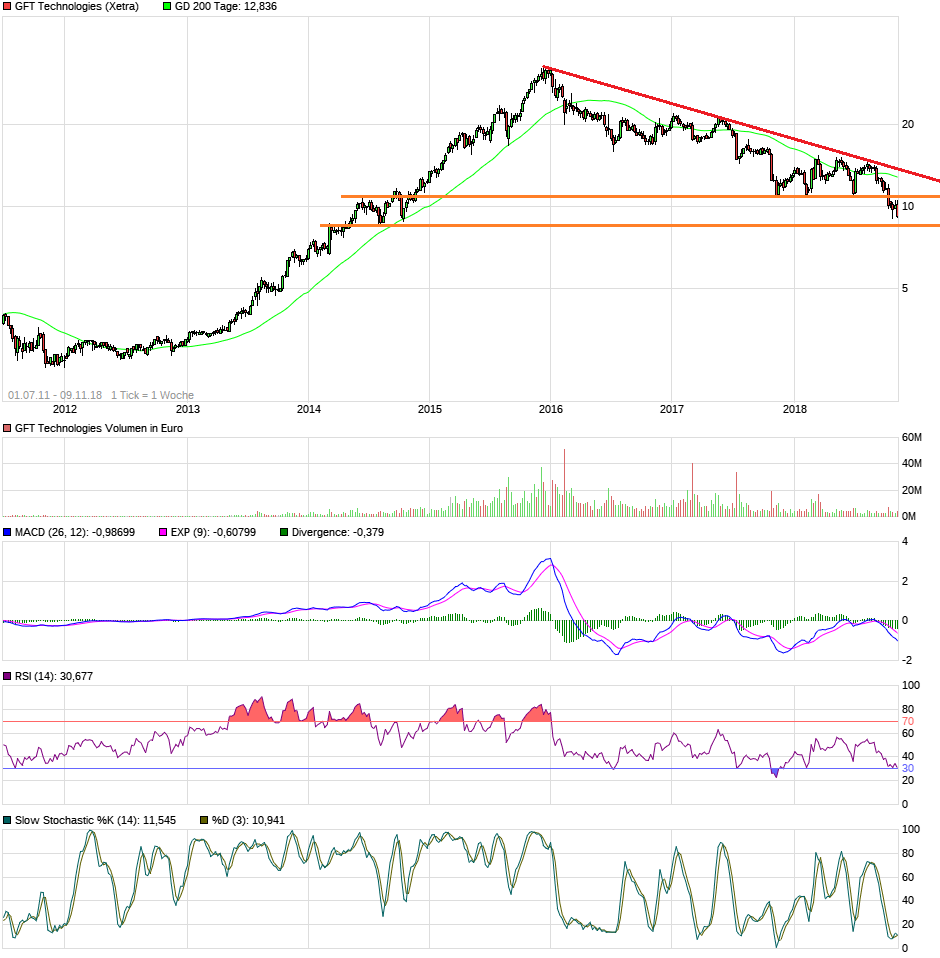This screenshot has height=958, width=940.
Task: Click the volume axis label 60M
Action: (x=912, y=437)
